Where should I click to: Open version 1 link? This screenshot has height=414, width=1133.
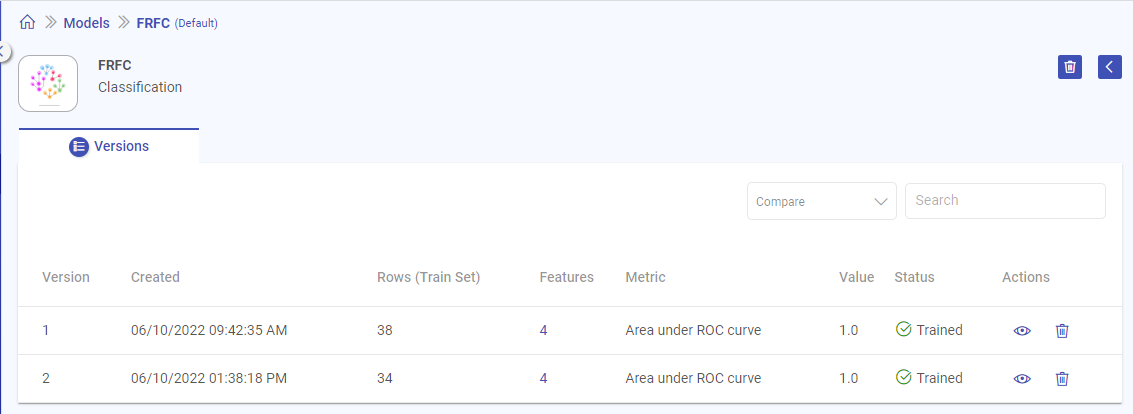[46, 330]
